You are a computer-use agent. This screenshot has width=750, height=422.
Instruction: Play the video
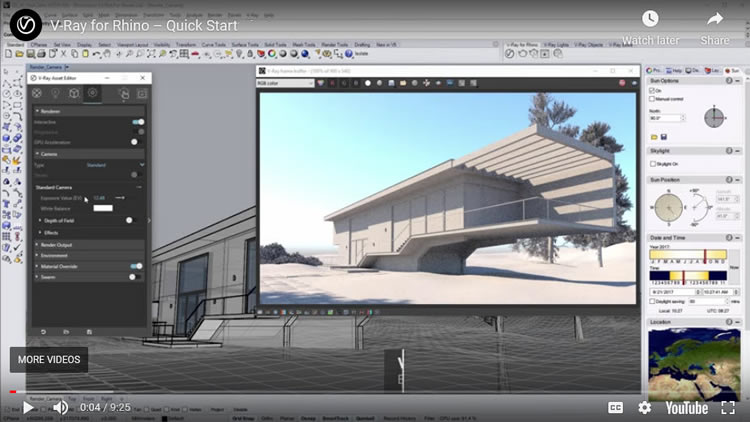coord(28,408)
